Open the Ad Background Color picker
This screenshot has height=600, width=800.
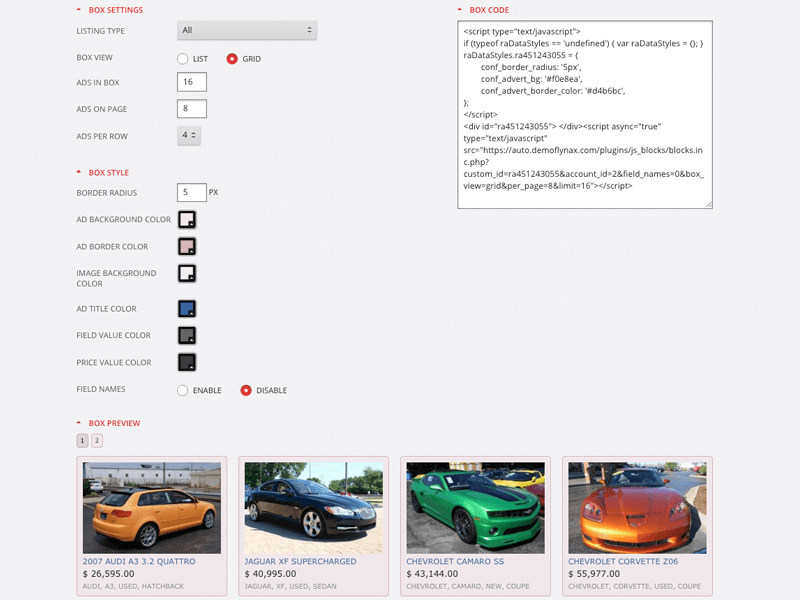[x=187, y=219]
